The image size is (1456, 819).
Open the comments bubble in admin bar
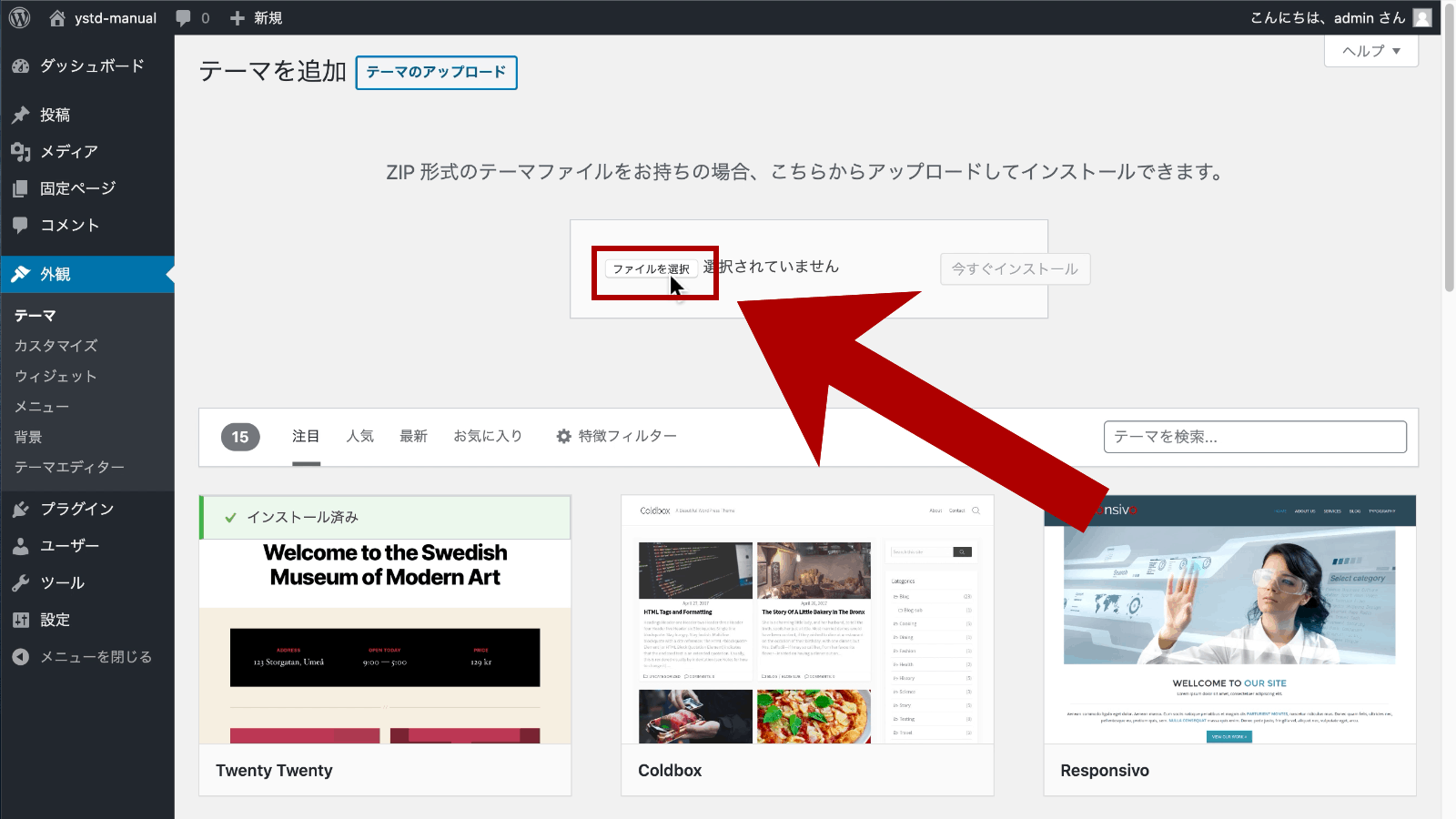coord(192,17)
